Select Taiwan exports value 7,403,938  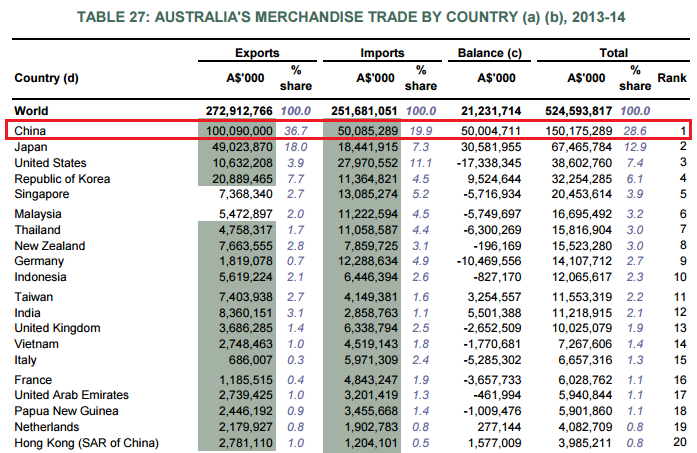click(x=245, y=297)
